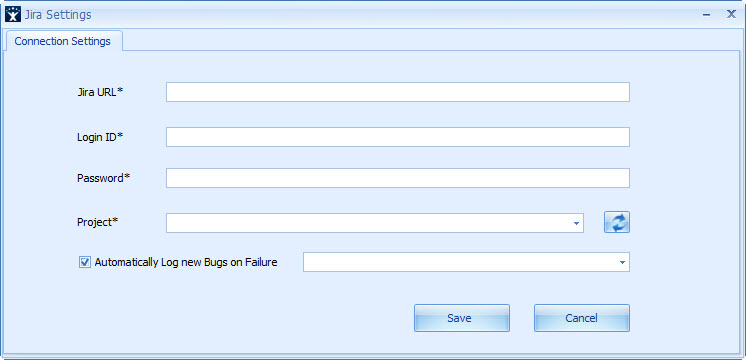Screen dimensions: 746x360
Task: Click inside the Project combo box field
Action: coord(374,223)
